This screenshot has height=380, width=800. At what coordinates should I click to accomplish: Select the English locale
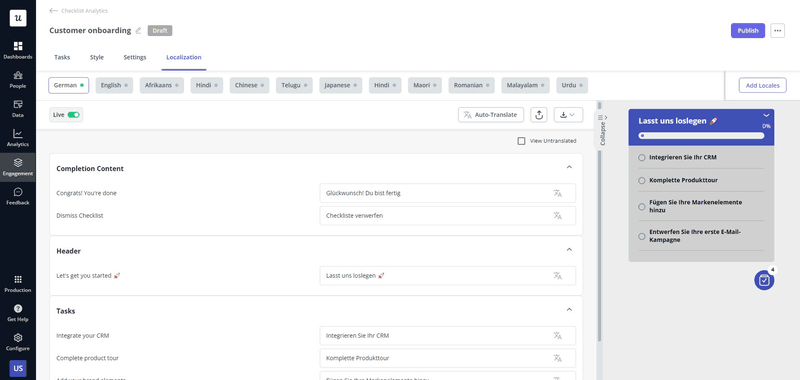114,85
